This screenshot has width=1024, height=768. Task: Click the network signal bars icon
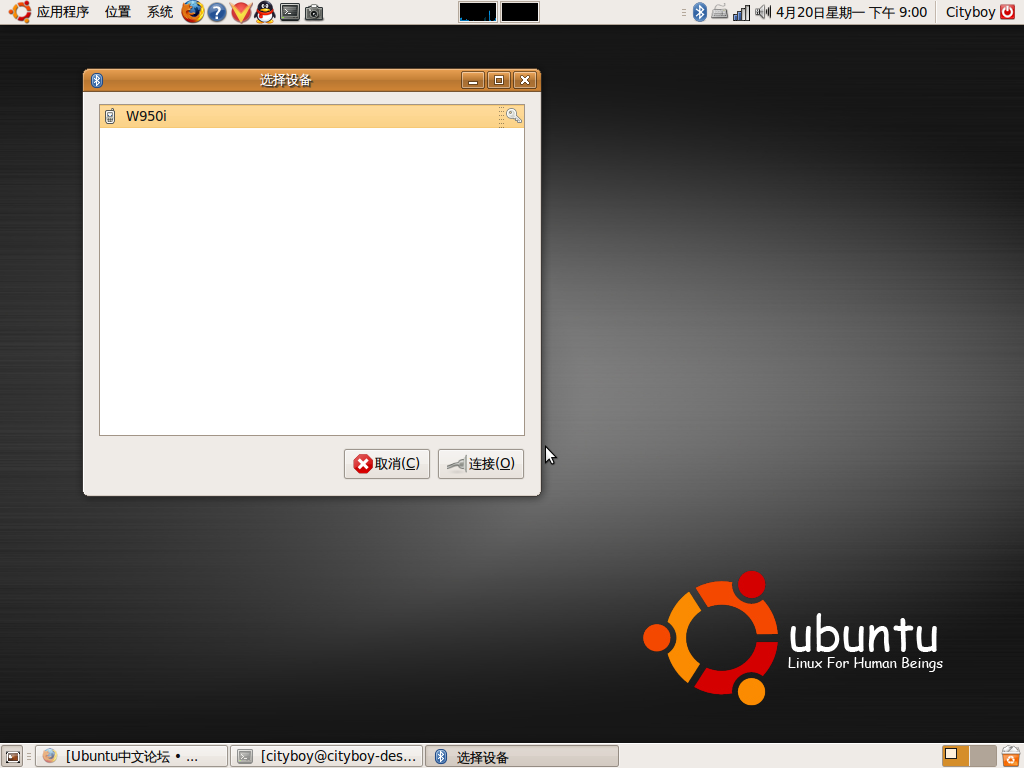point(741,12)
